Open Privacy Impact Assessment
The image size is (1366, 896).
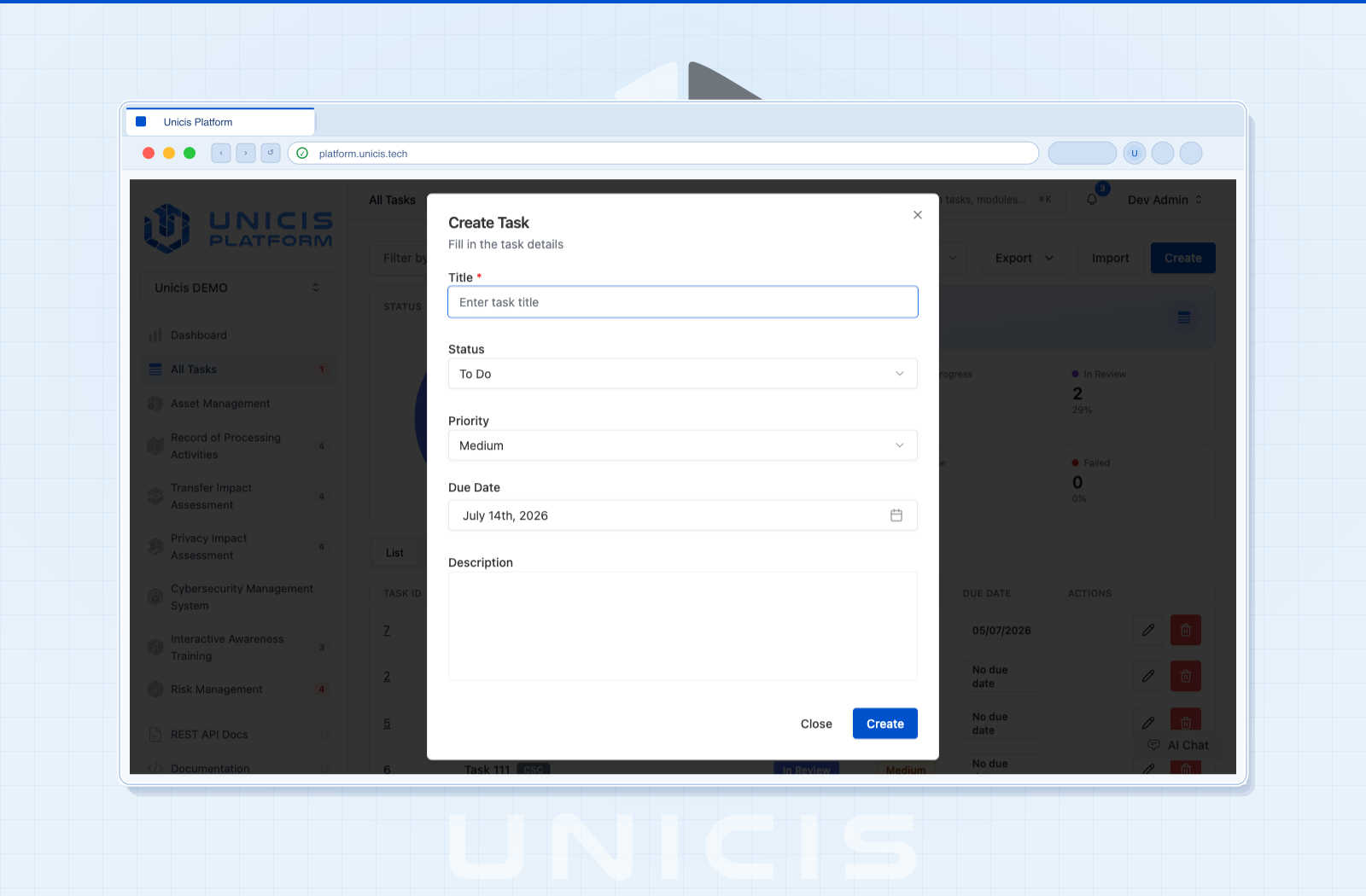tap(238, 547)
